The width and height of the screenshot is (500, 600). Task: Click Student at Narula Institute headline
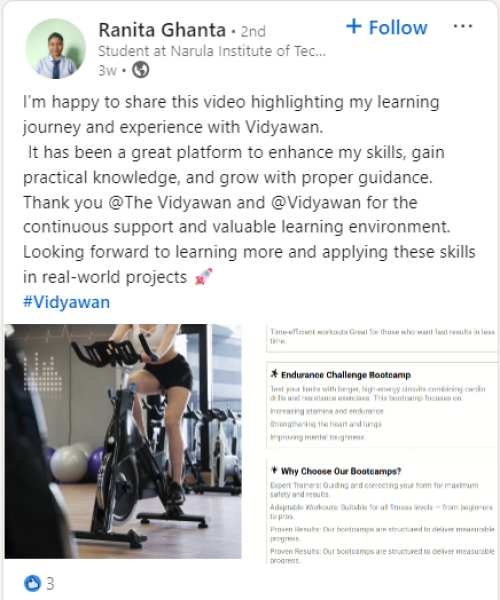point(212,51)
